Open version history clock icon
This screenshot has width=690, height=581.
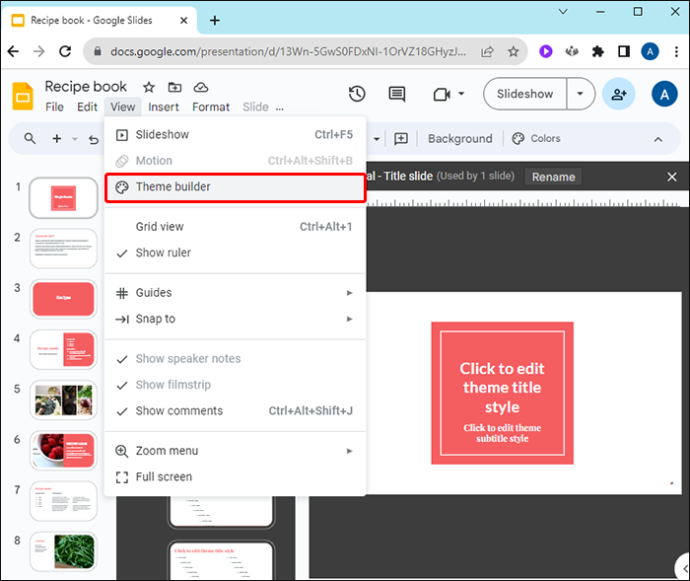357,94
